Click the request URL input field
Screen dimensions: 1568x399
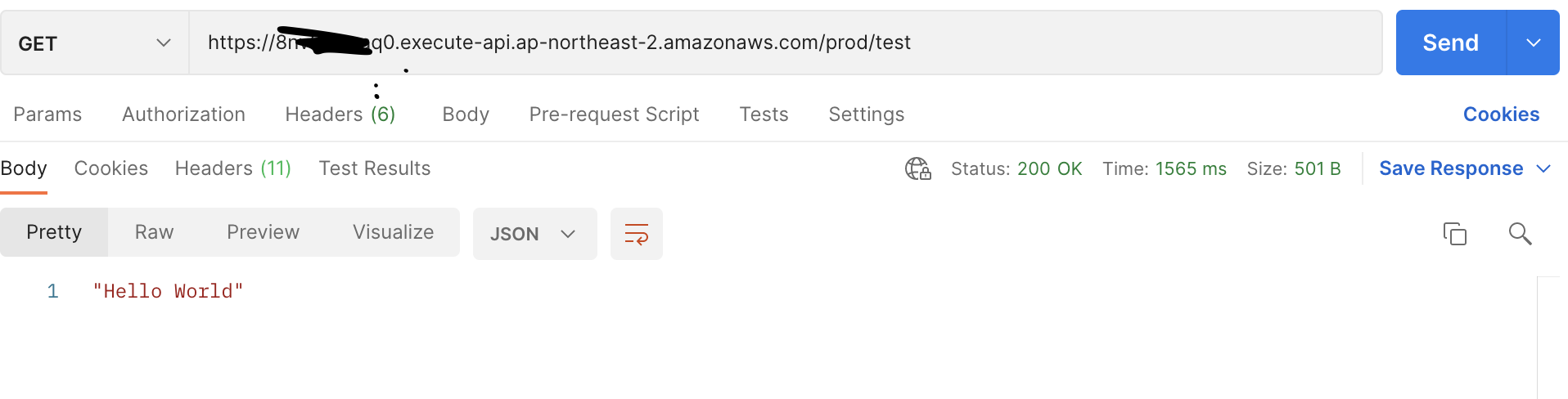[737, 43]
